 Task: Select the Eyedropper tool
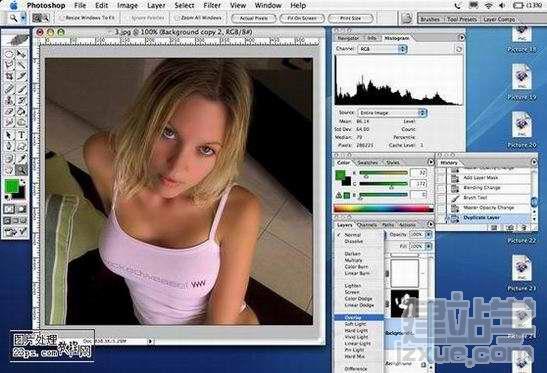coord(22,158)
